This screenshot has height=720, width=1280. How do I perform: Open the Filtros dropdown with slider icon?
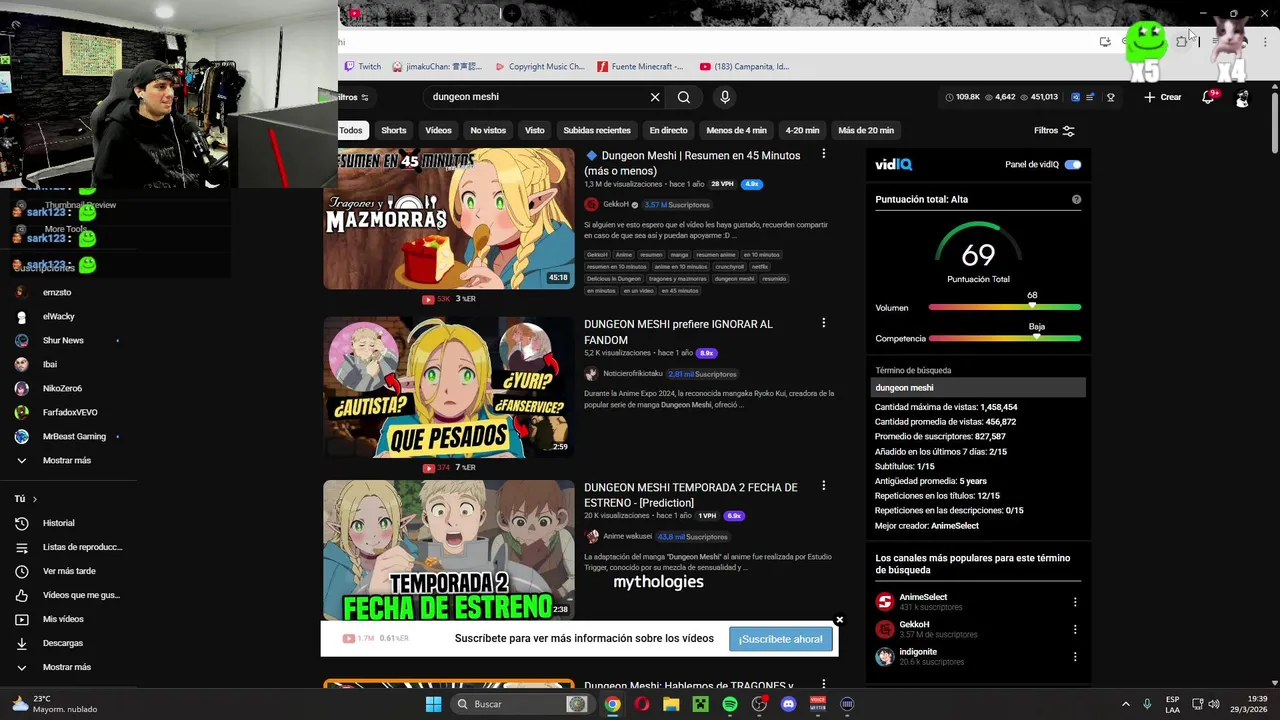(x=1054, y=130)
